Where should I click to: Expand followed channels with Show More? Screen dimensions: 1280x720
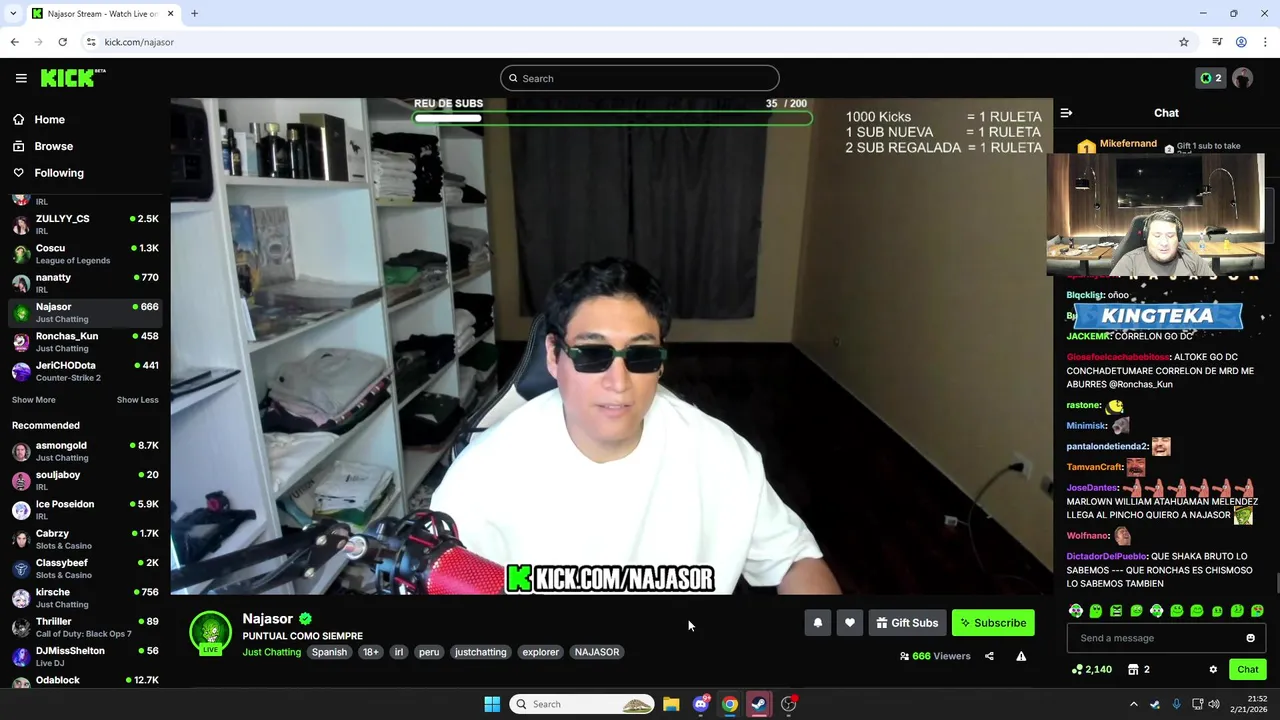click(x=33, y=400)
